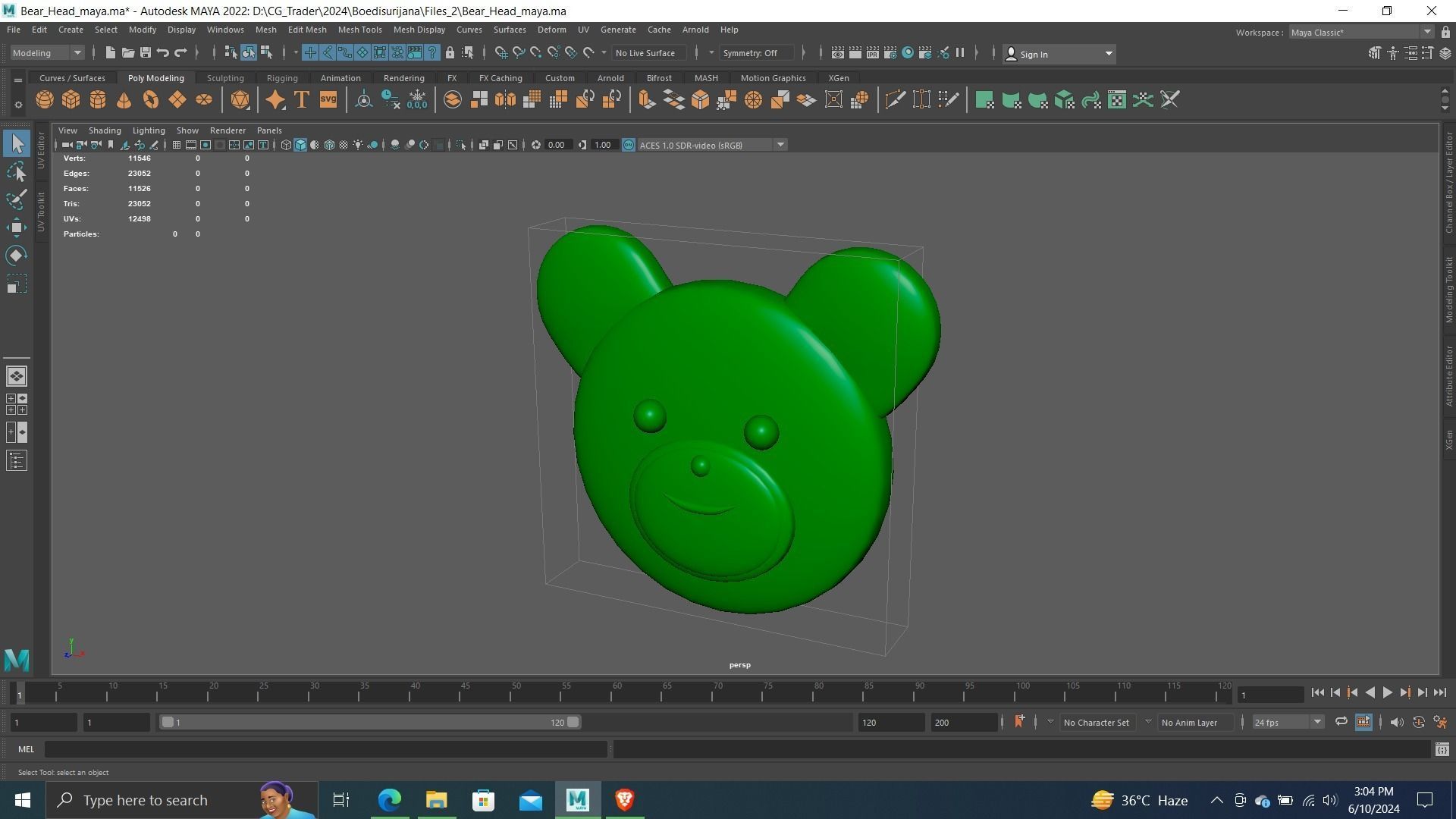
Task: Open the Workspace Maya Classic dropdown
Action: tap(1360, 33)
